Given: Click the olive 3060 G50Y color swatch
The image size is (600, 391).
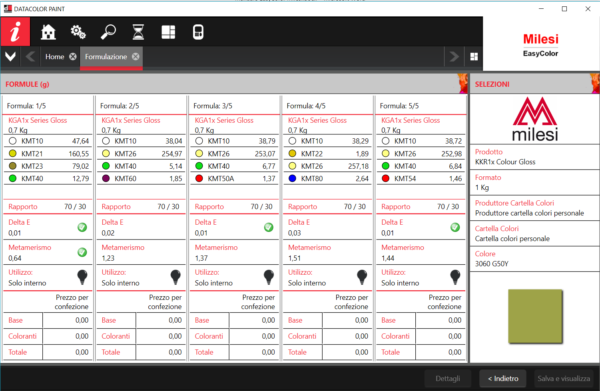Looking at the screenshot, I should tap(535, 316).
